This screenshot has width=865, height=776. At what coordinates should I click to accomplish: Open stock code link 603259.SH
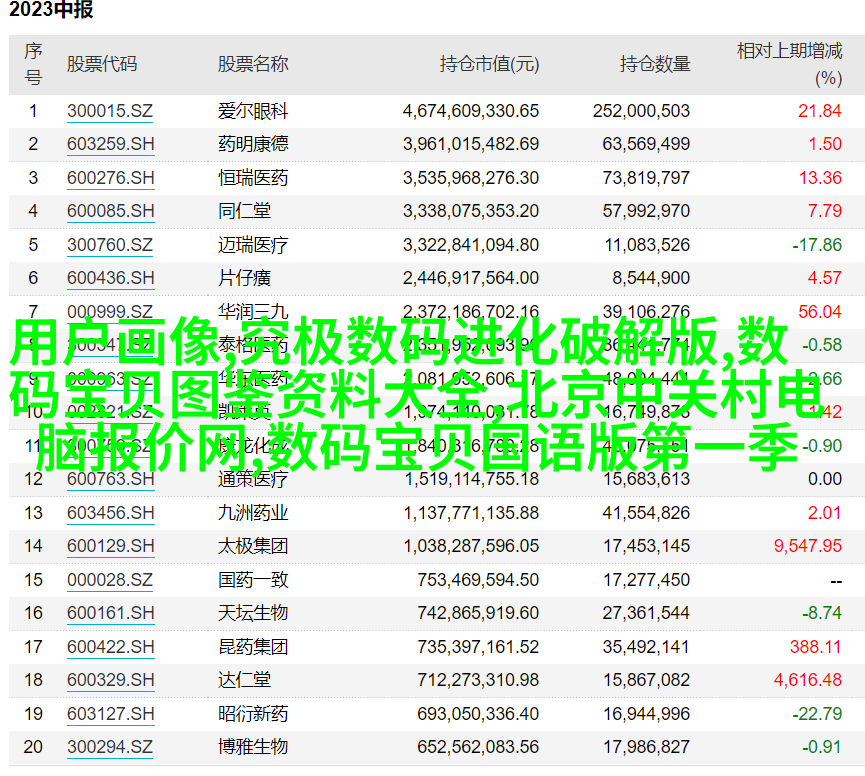point(110,144)
